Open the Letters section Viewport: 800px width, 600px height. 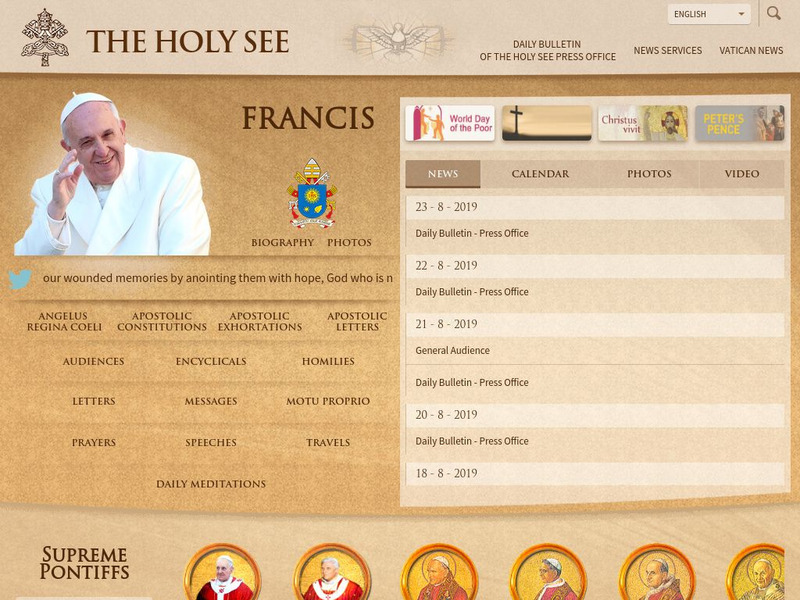[93, 401]
